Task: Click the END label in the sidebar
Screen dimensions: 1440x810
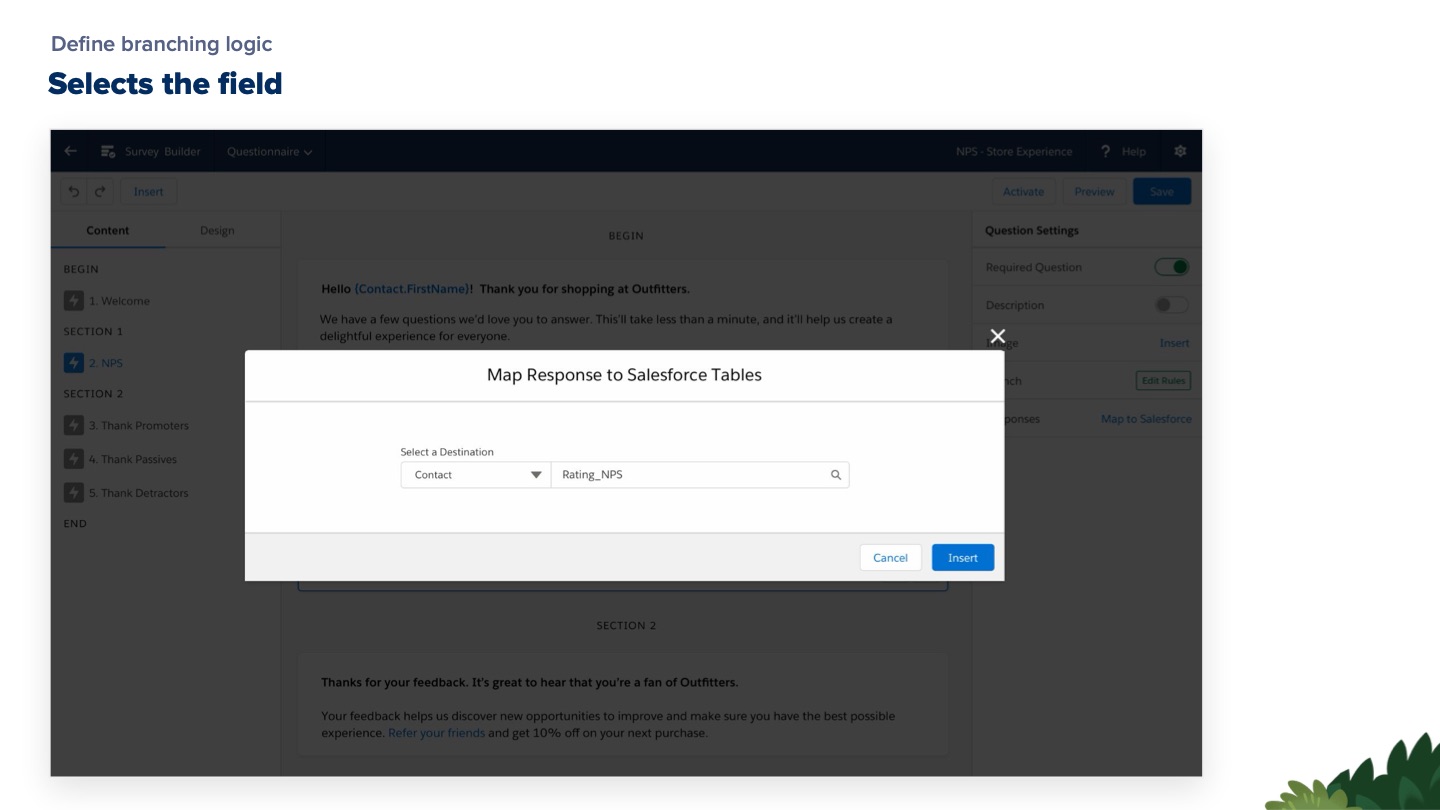Action: point(75,524)
